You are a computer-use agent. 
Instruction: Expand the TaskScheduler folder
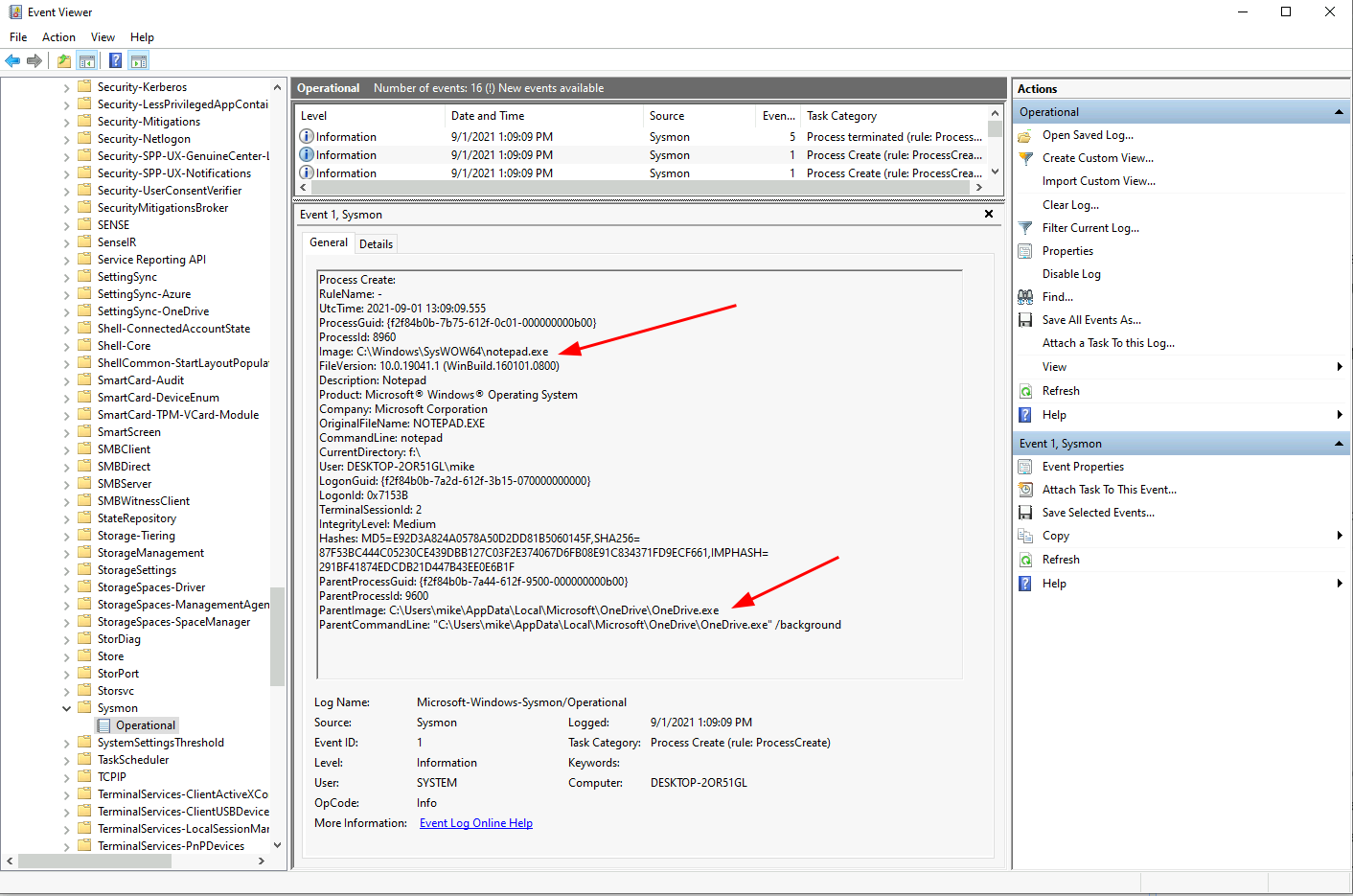tap(65, 759)
